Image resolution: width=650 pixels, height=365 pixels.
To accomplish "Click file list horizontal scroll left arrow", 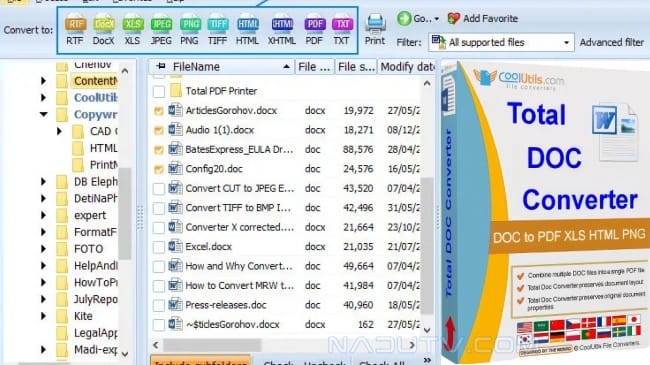I will pos(156,345).
